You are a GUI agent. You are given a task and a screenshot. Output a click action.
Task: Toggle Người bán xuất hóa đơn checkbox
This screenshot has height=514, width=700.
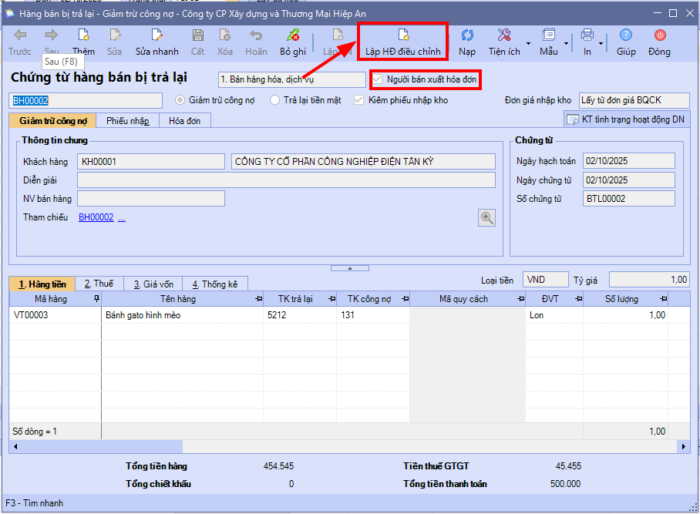(377, 79)
